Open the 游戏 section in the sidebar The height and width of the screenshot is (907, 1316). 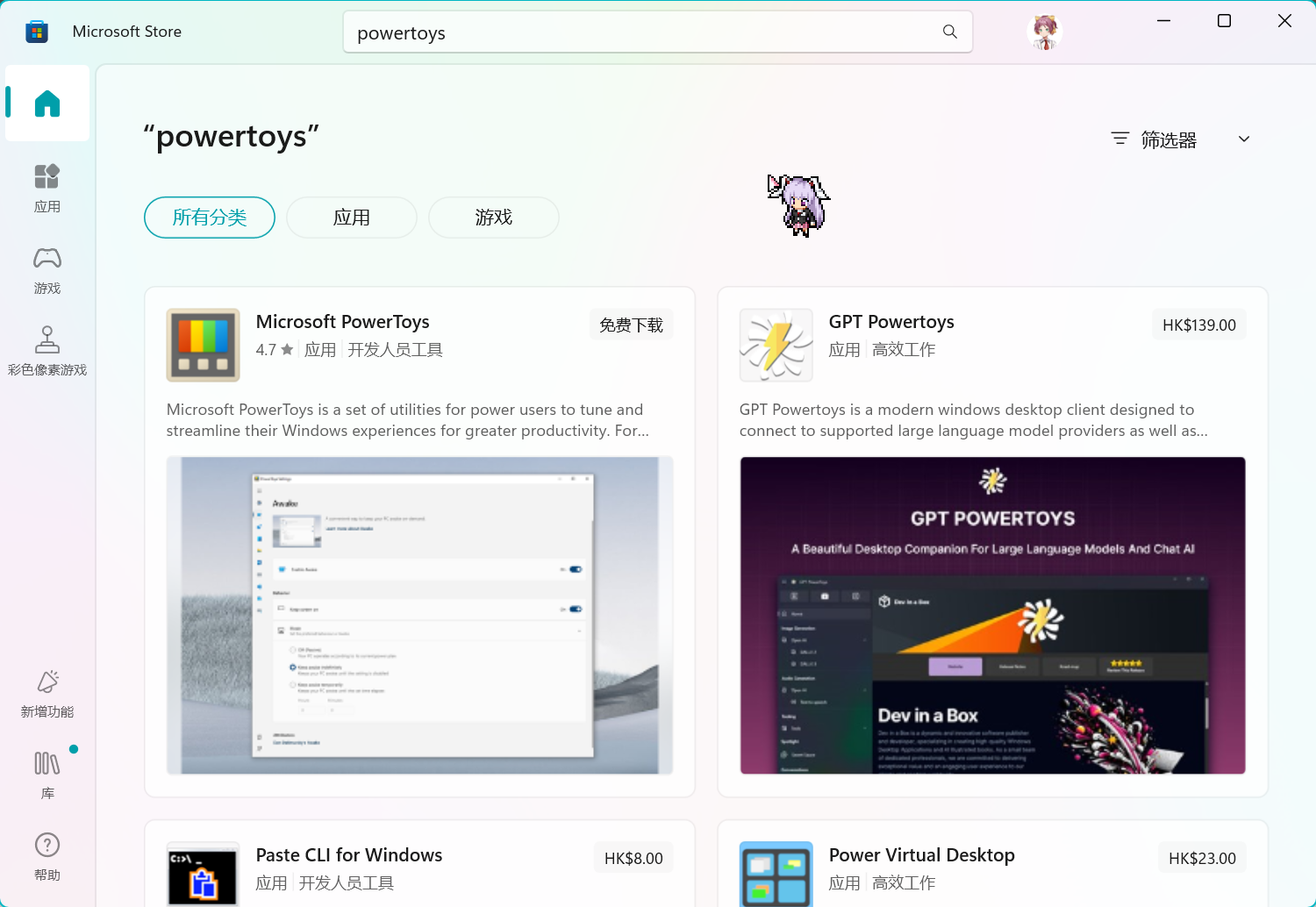(46, 268)
